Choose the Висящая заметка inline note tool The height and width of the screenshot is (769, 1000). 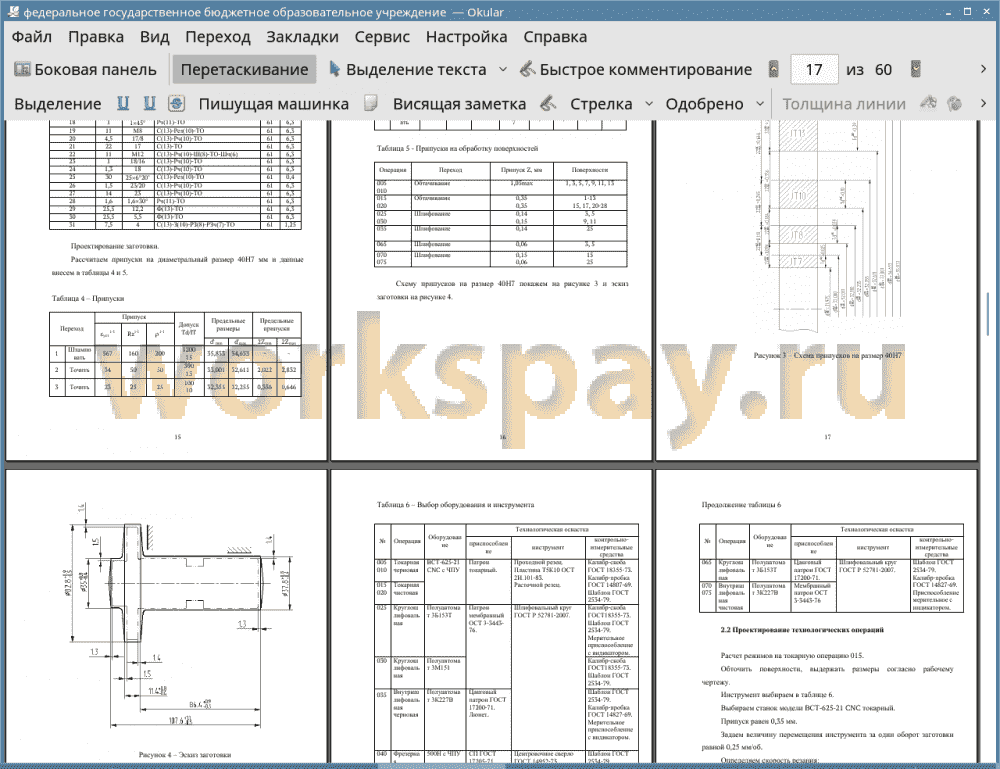pos(459,104)
